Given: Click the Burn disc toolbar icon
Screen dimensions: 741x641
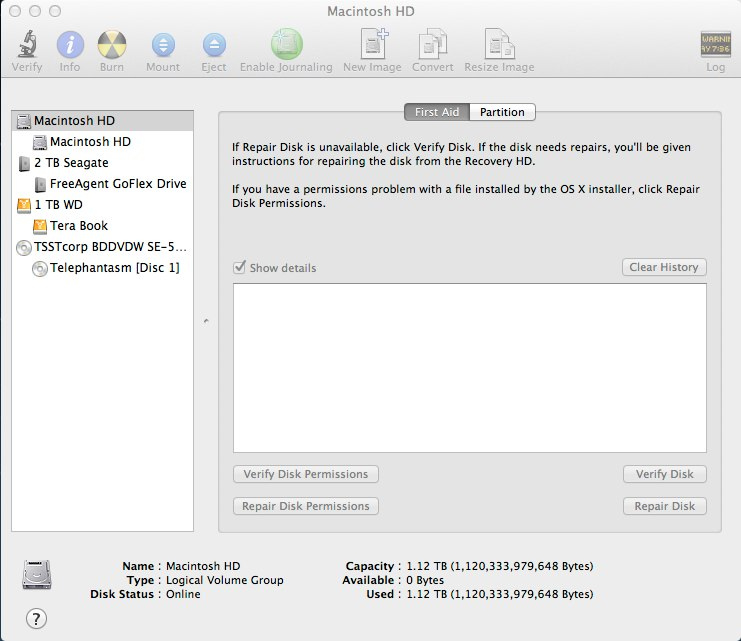Looking at the screenshot, I should (x=112, y=44).
